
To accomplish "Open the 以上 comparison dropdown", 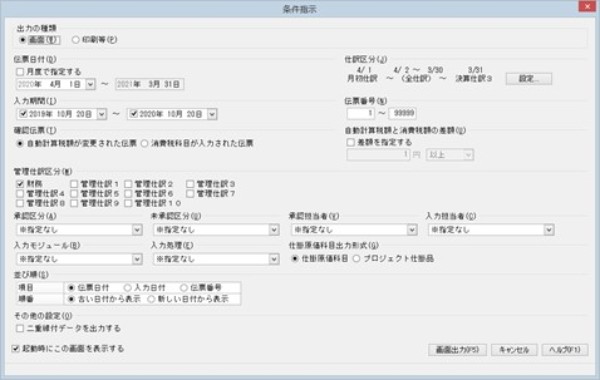I will click(x=450, y=155).
